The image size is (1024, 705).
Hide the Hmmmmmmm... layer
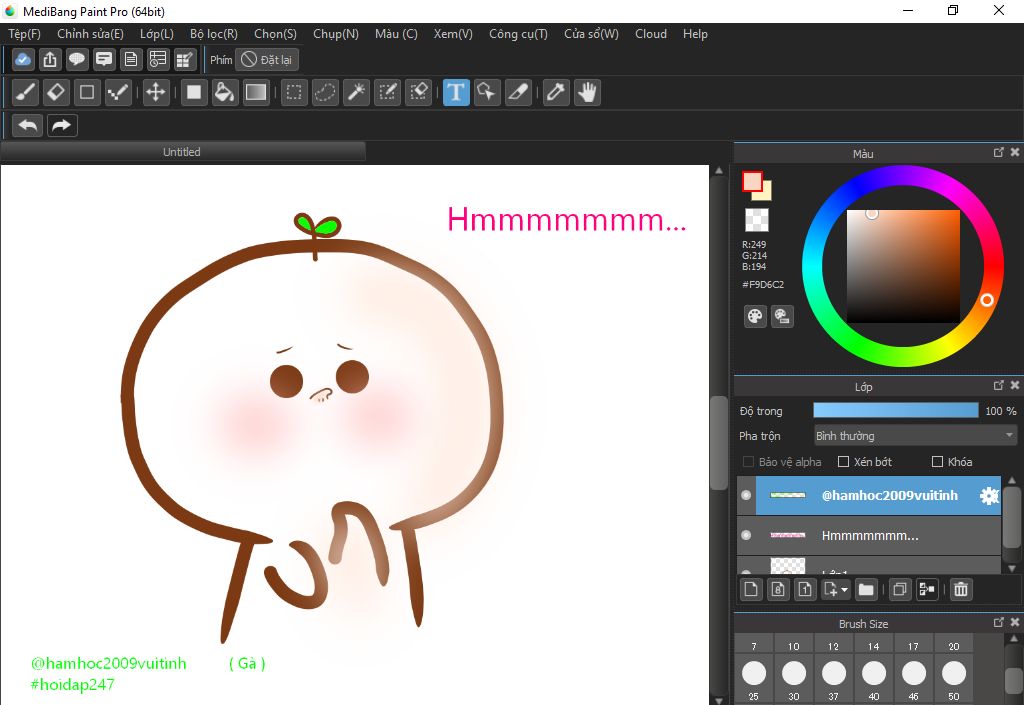coord(746,535)
